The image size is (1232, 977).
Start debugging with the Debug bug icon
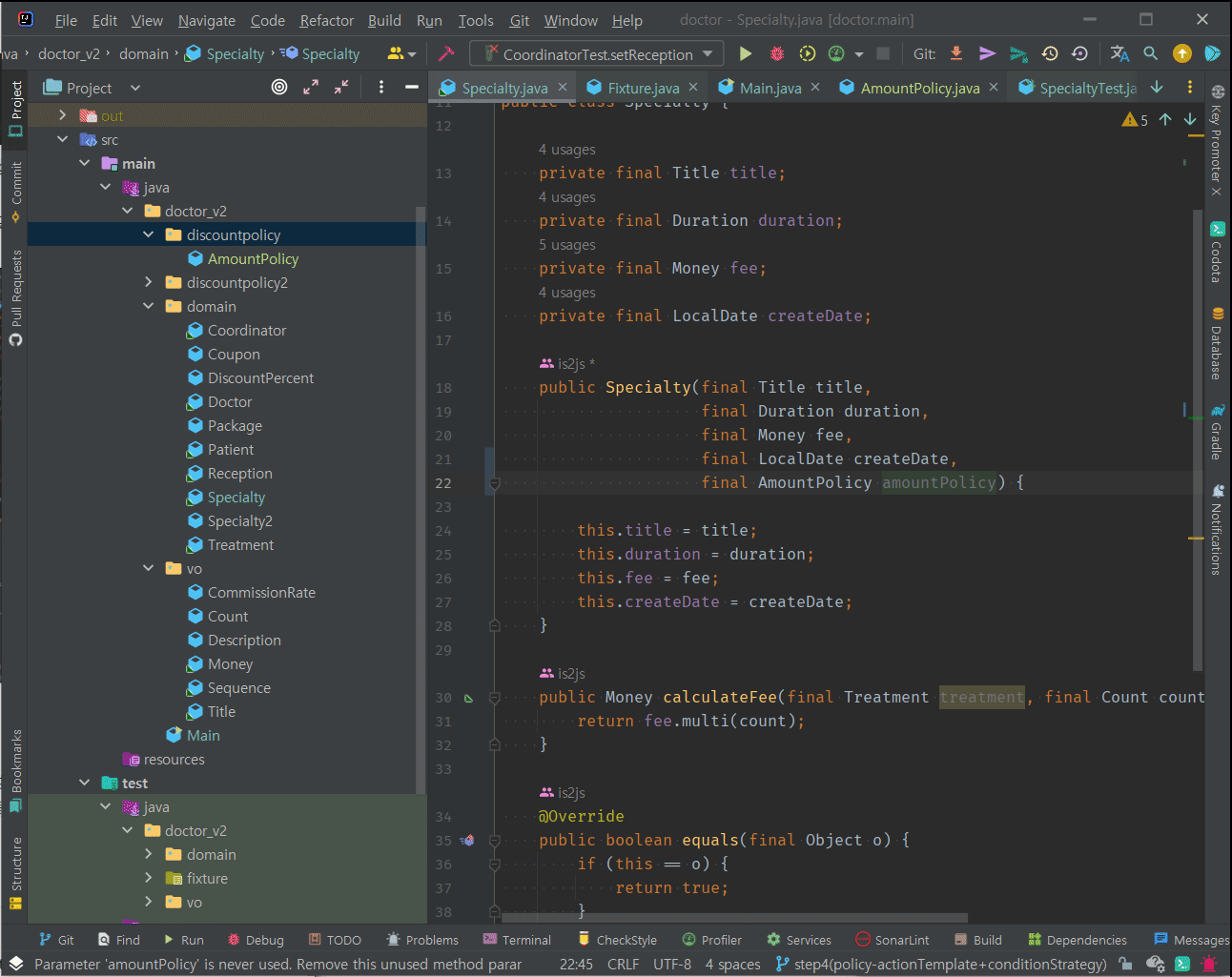click(x=777, y=54)
